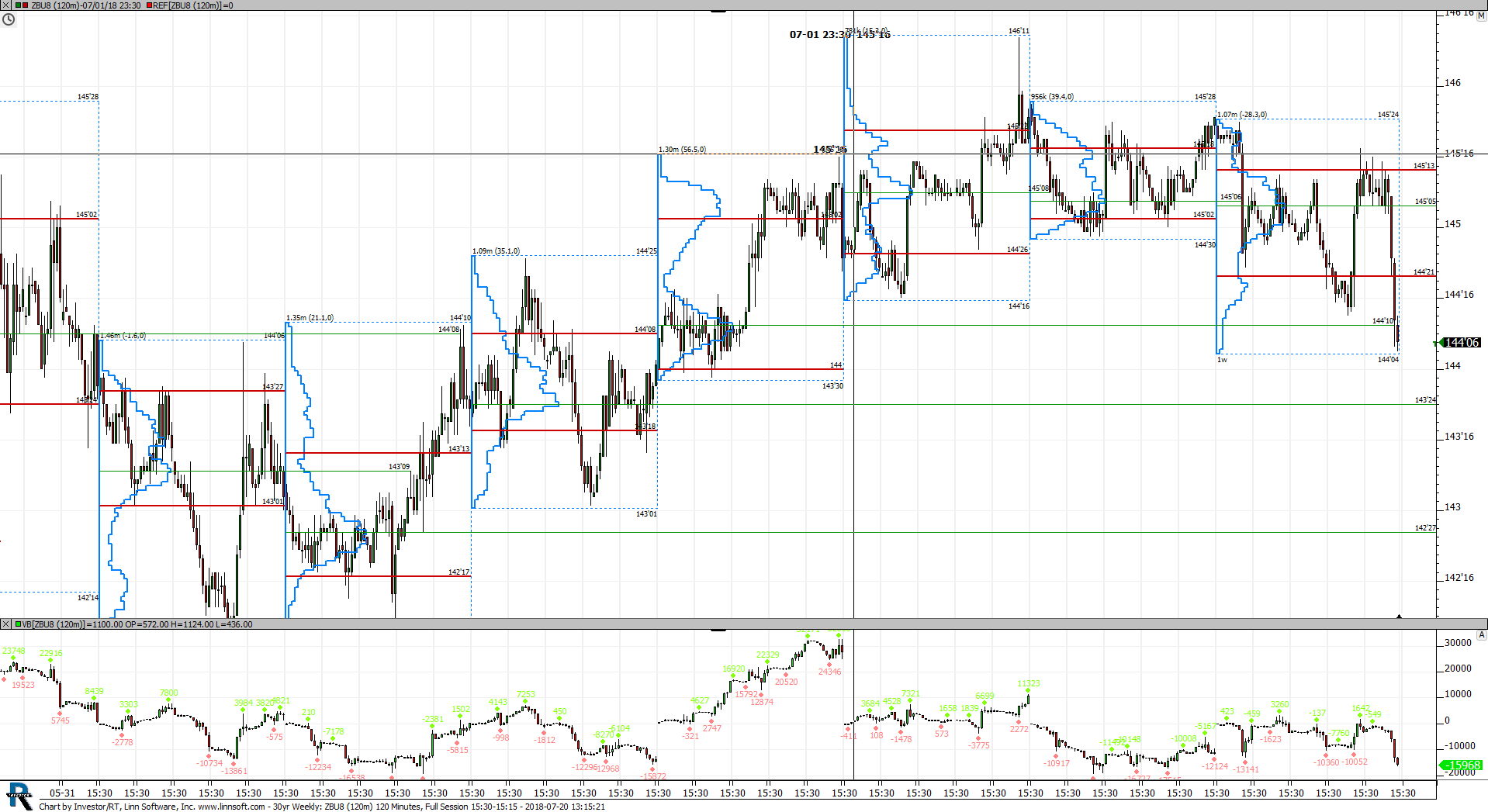Click the 10000 level on the volume scale
1488x812 pixels.
tap(1458, 694)
